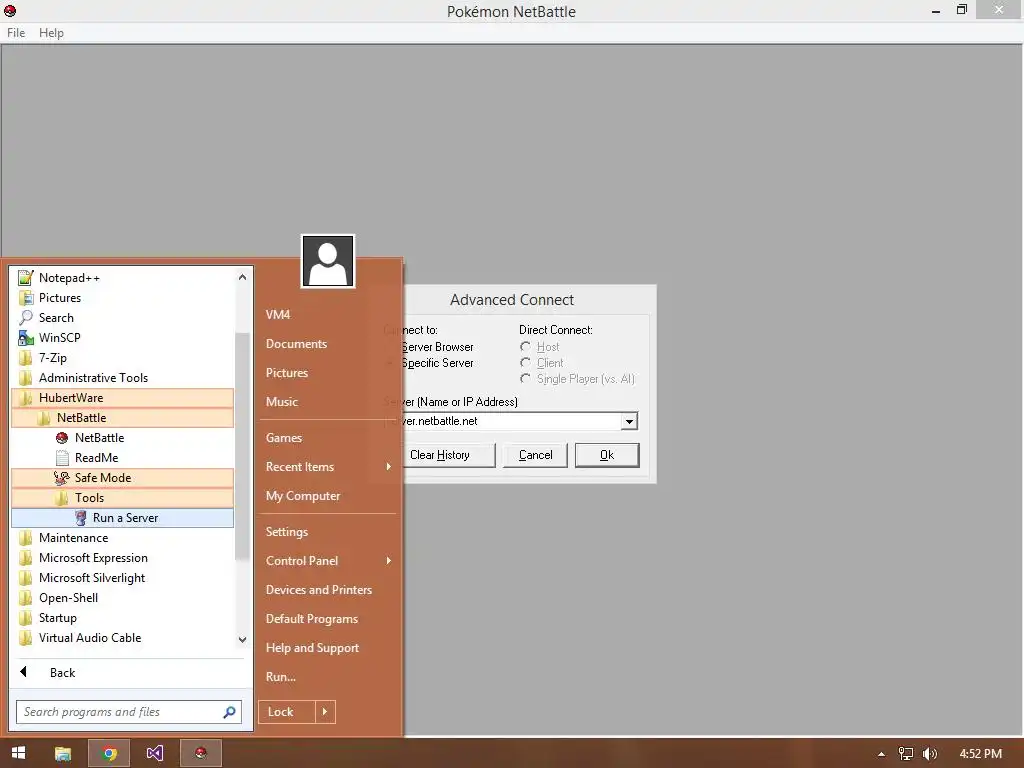Viewport: 1024px width, 768px height.
Task: Collapse the HubertWare folder
Action: [122, 398]
